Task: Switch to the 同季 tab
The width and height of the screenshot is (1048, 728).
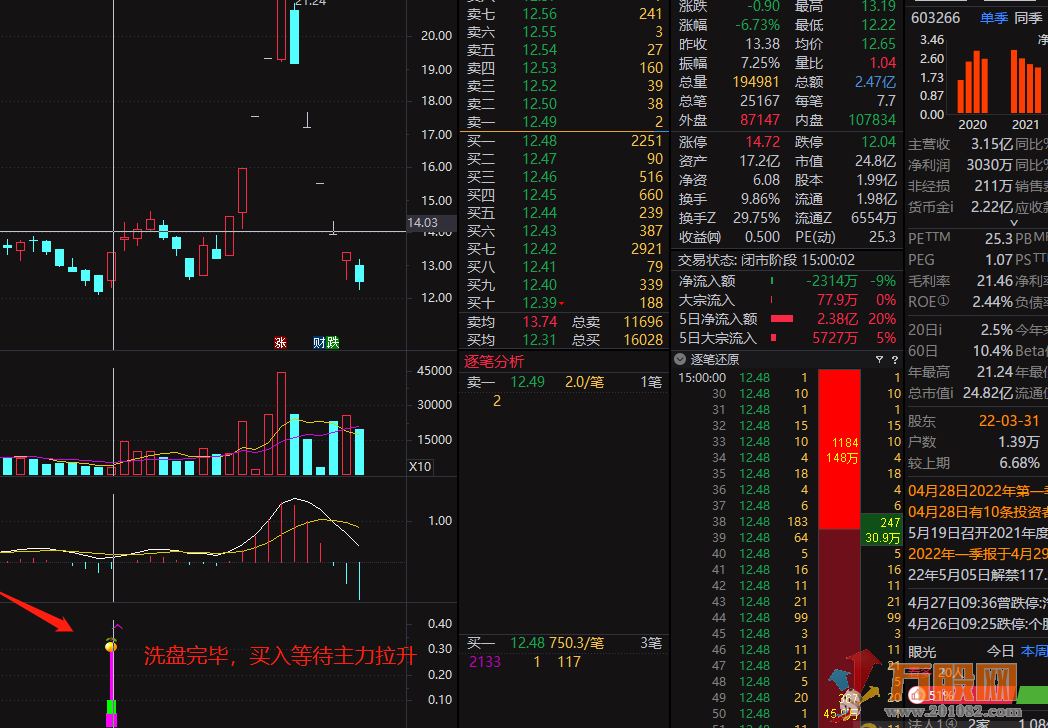Action: pos(1028,18)
